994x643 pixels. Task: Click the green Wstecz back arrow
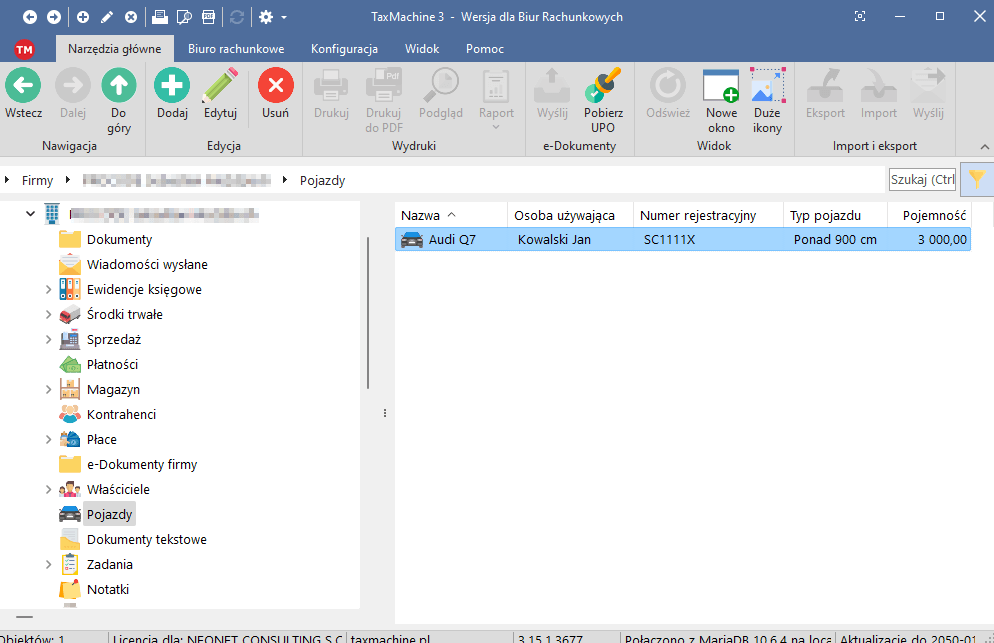click(x=22, y=87)
